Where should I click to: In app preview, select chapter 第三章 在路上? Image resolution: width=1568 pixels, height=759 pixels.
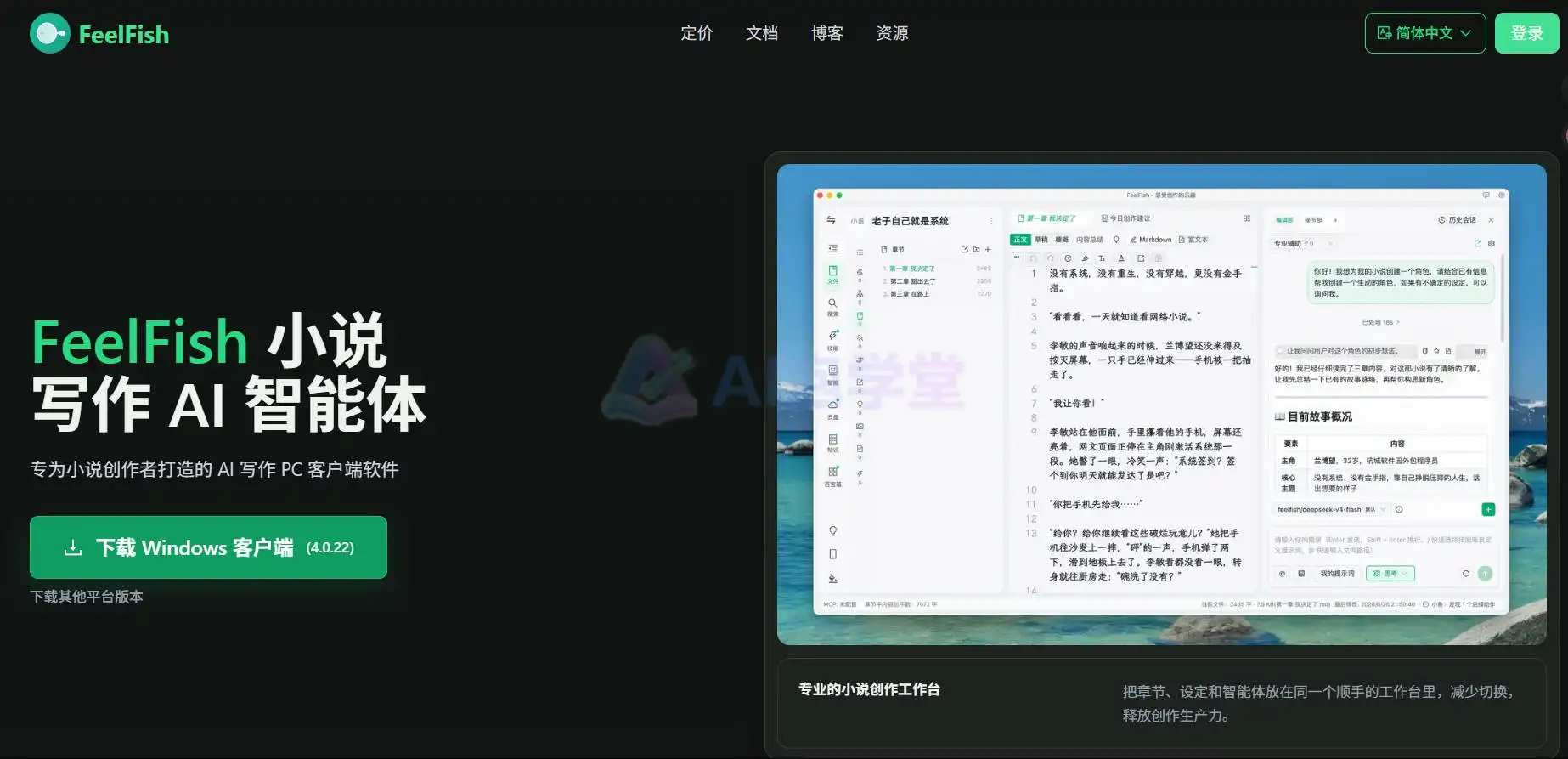pyautogui.click(x=909, y=294)
